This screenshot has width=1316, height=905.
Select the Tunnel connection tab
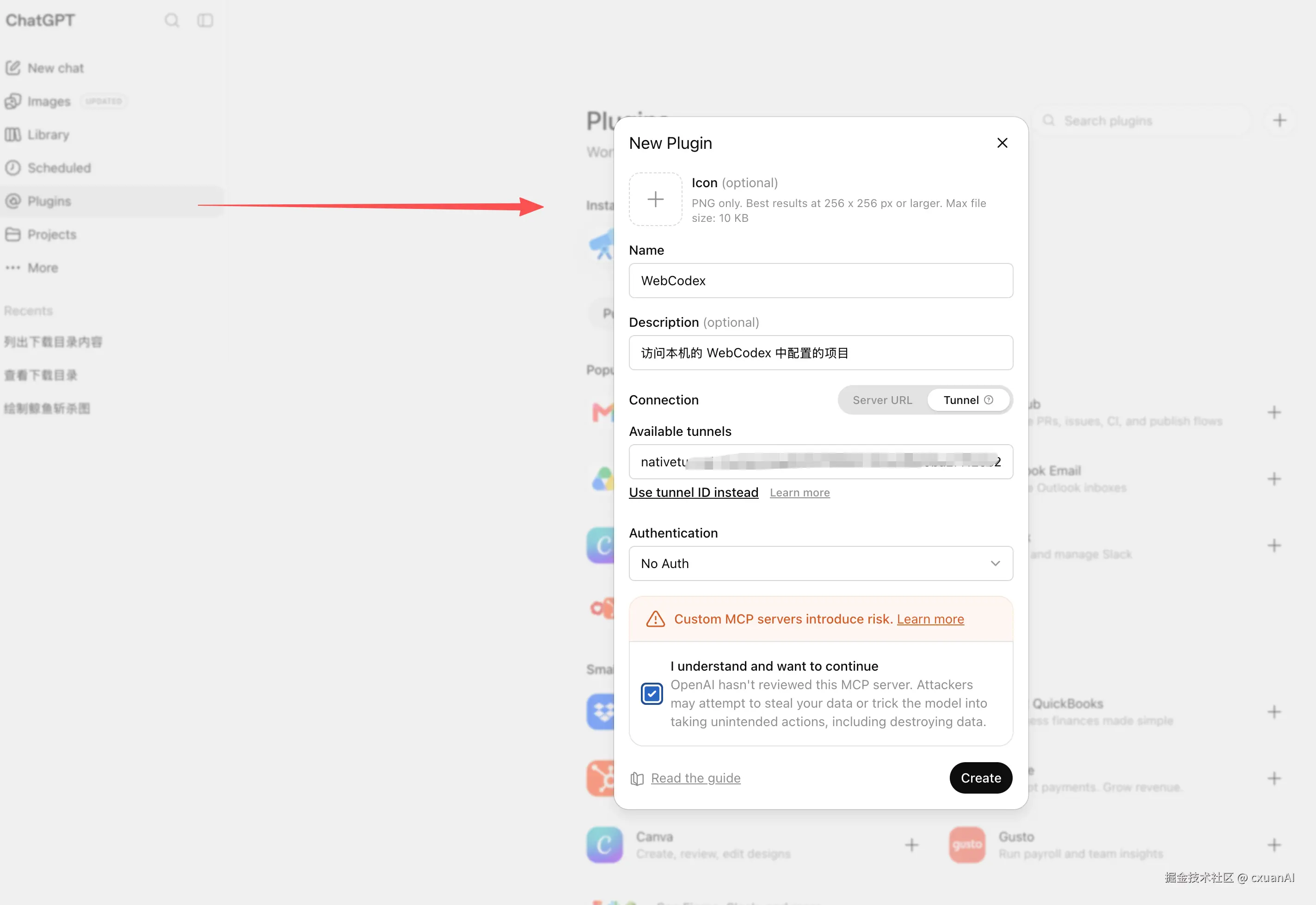tap(968, 400)
